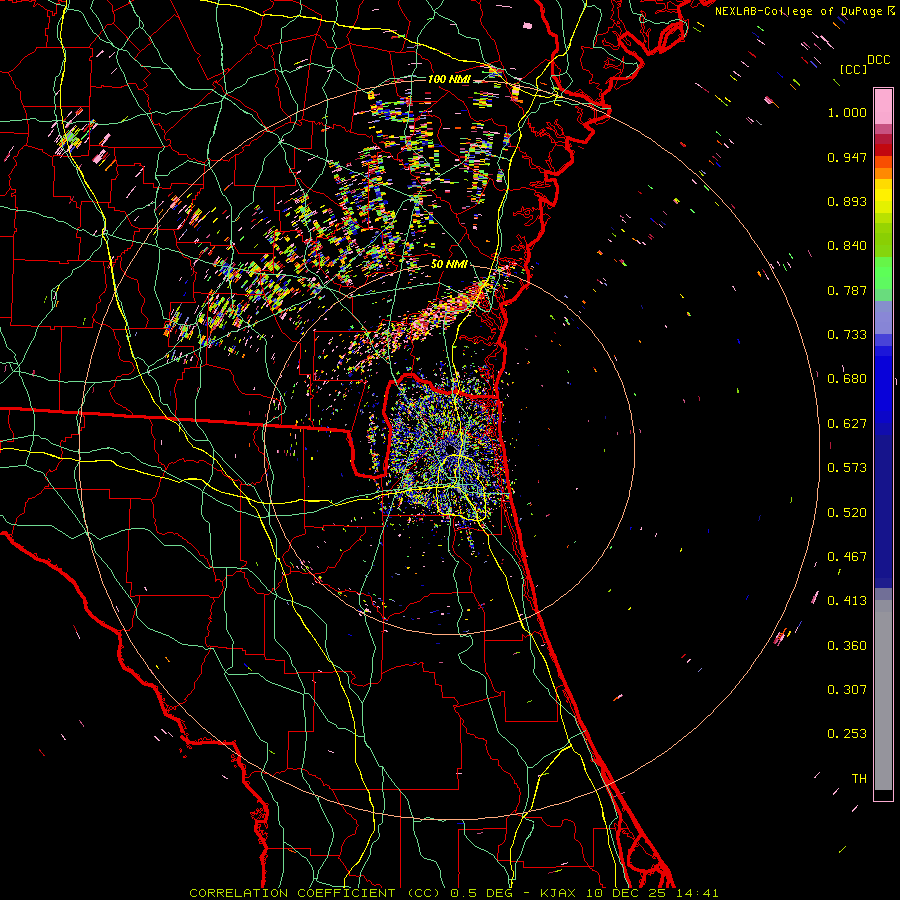Screen dimensions: 900x900
Task: Click the 100 NMI range ring label
Action: [449, 79]
